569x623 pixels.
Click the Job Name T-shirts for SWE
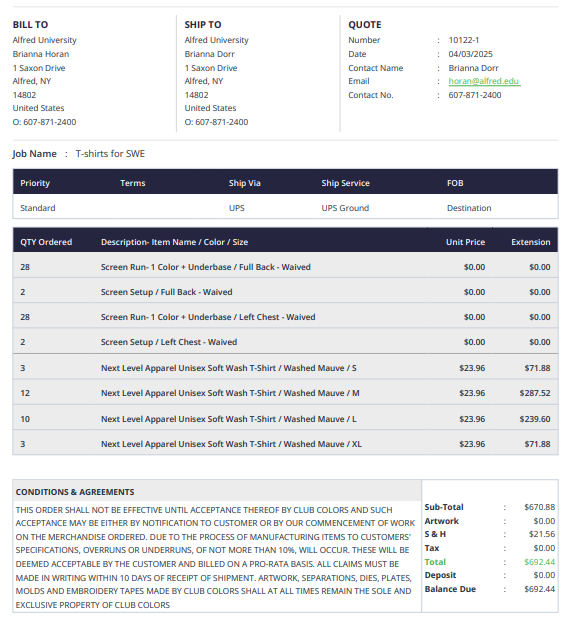pos(110,154)
